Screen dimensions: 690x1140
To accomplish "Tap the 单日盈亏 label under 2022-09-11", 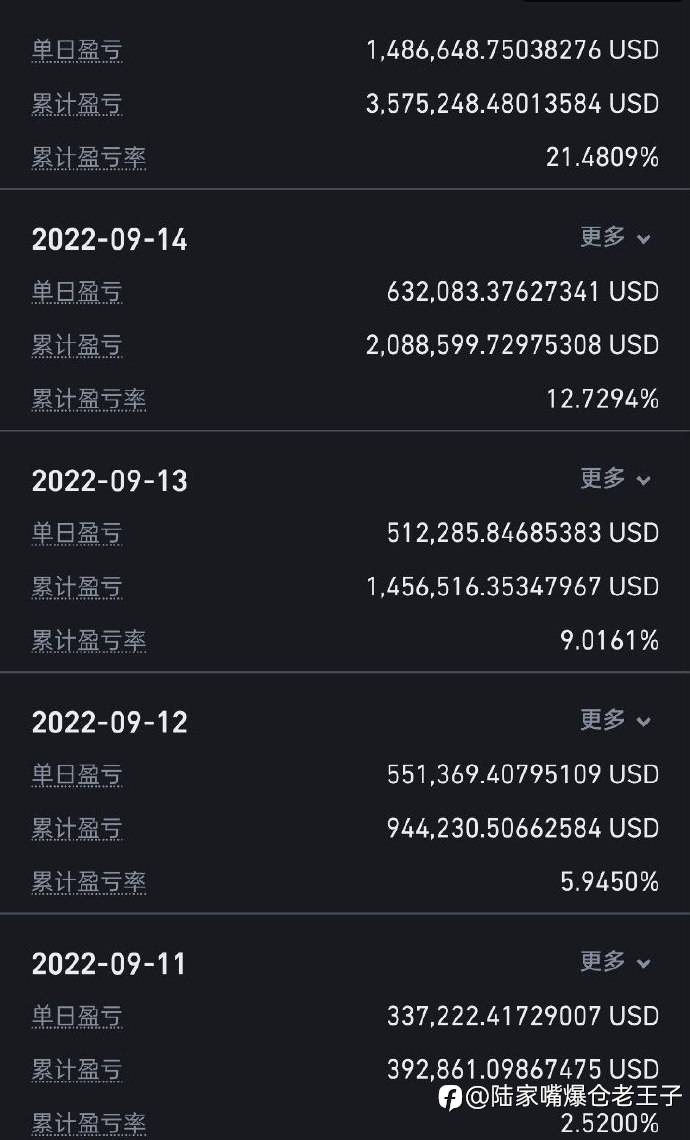I will pyautogui.click(x=77, y=1016).
